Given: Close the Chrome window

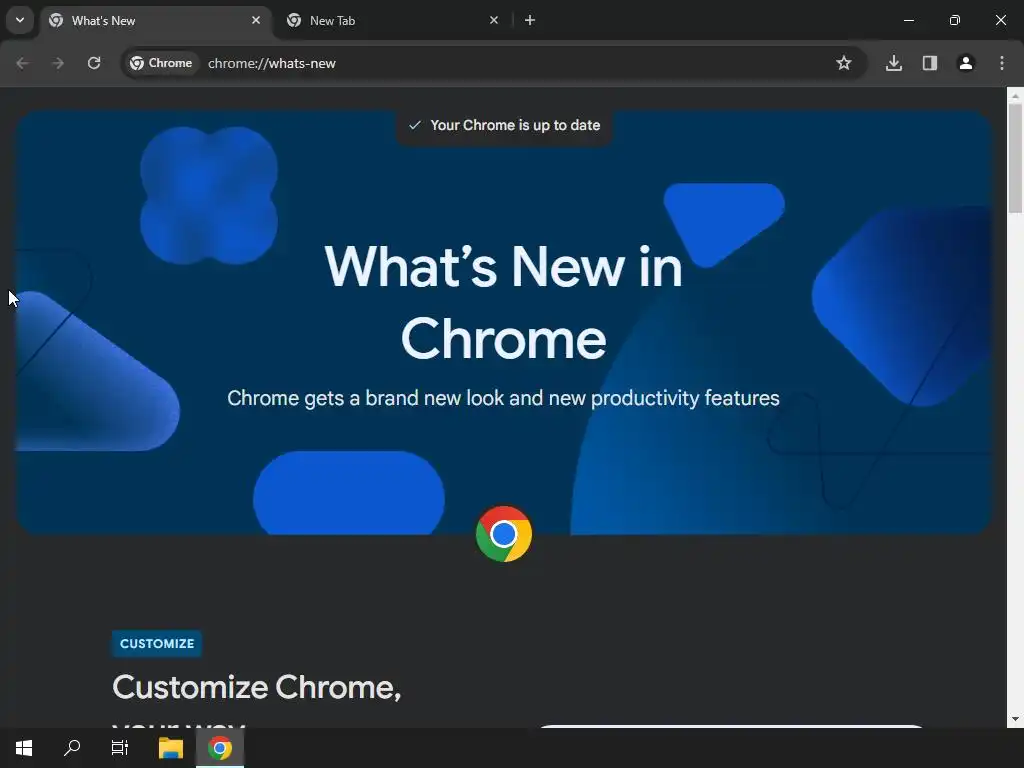Looking at the screenshot, I should click(x=1000, y=20).
